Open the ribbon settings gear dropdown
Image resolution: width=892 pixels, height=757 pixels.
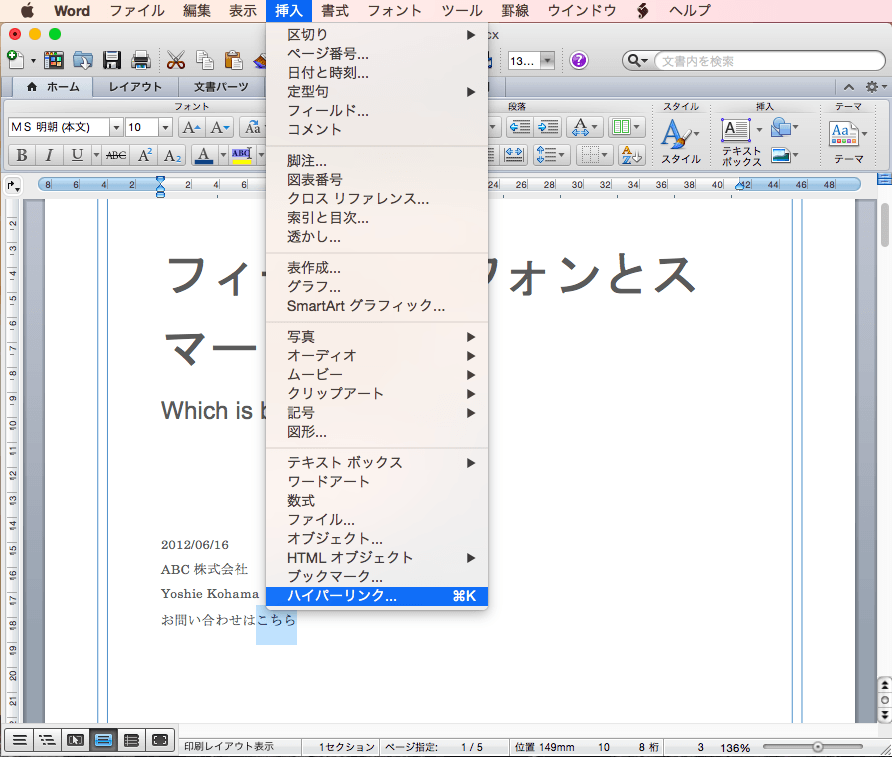[875, 86]
